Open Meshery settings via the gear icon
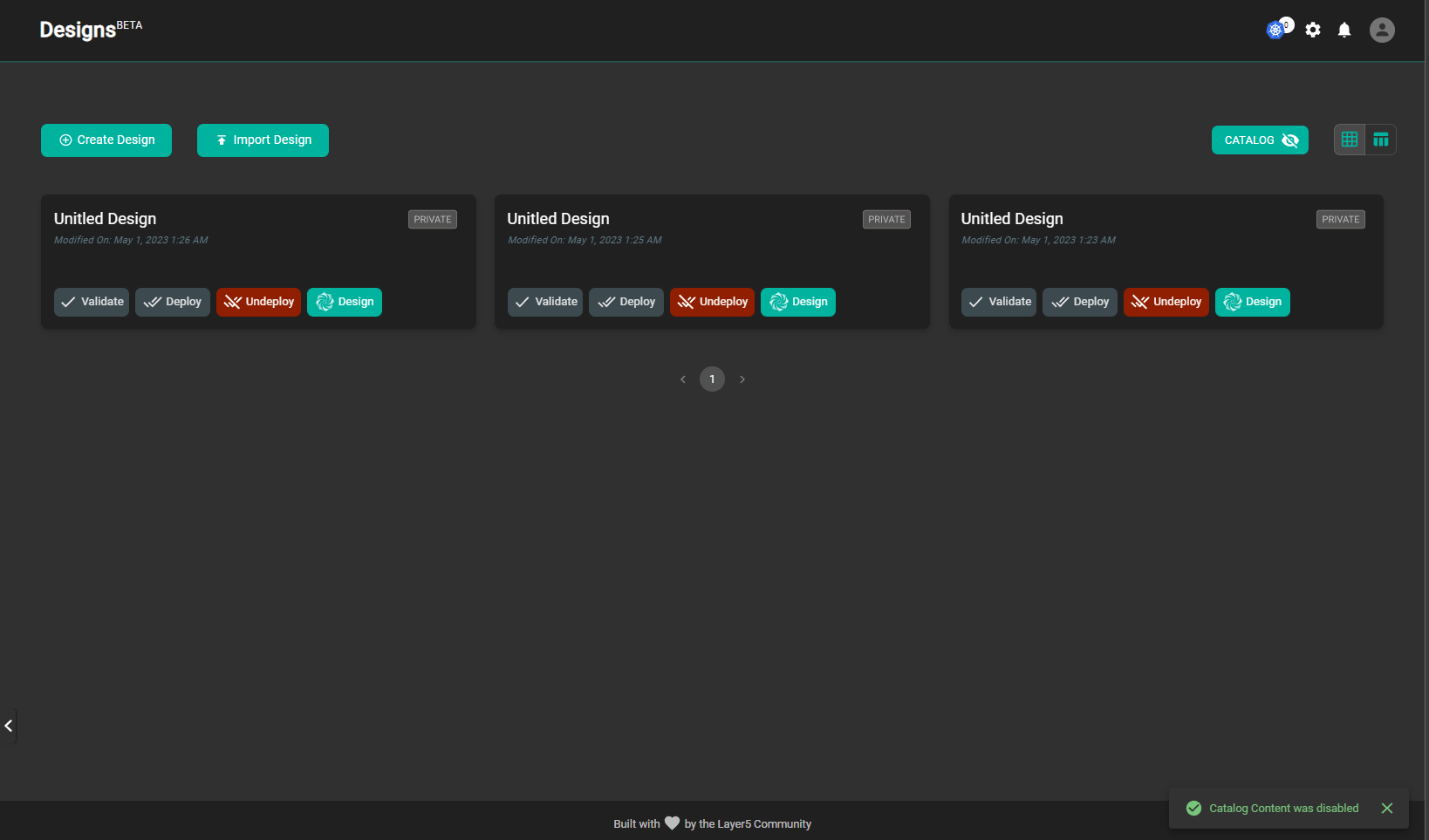The width and height of the screenshot is (1429, 840). coord(1313,30)
